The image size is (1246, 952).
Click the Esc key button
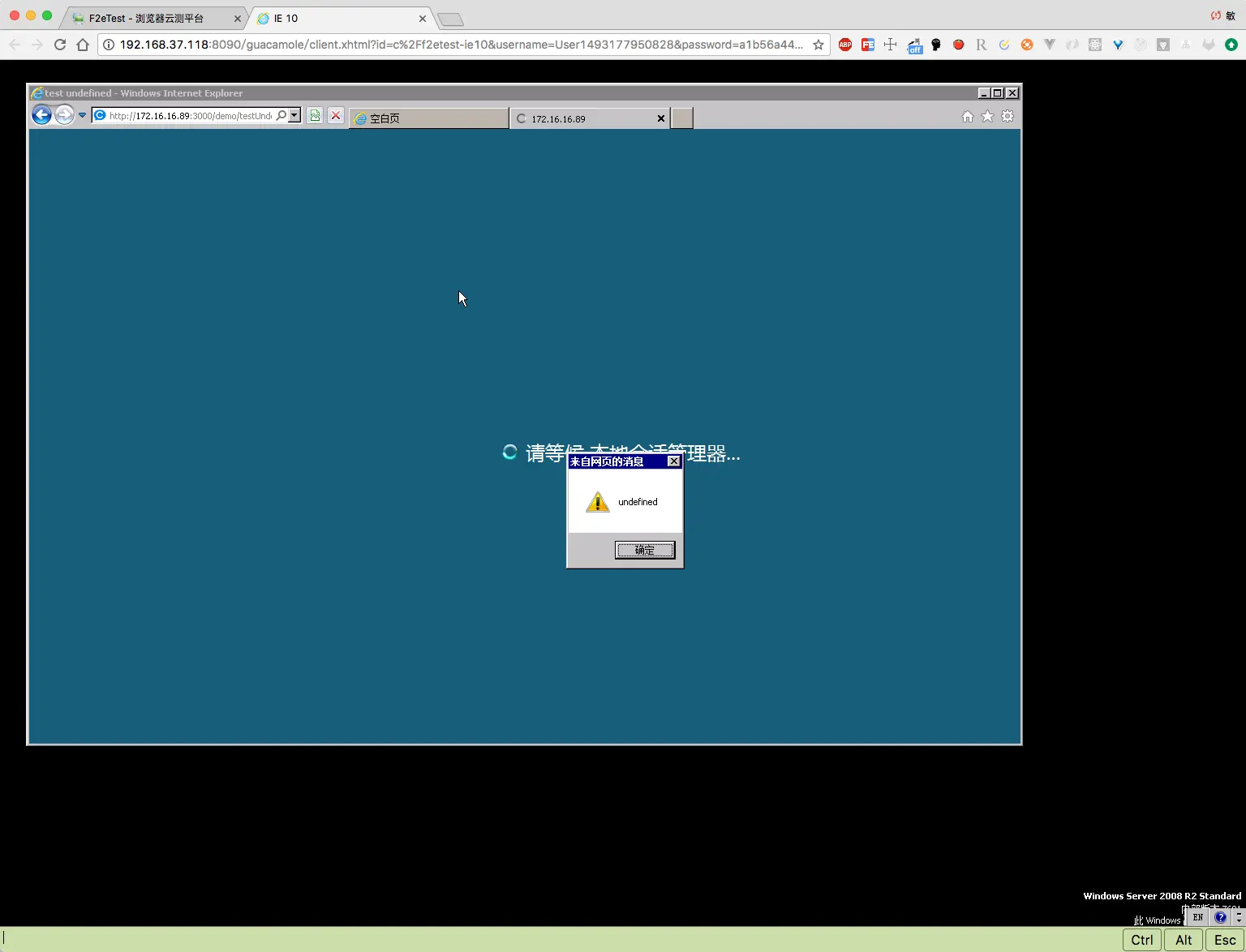point(1225,940)
